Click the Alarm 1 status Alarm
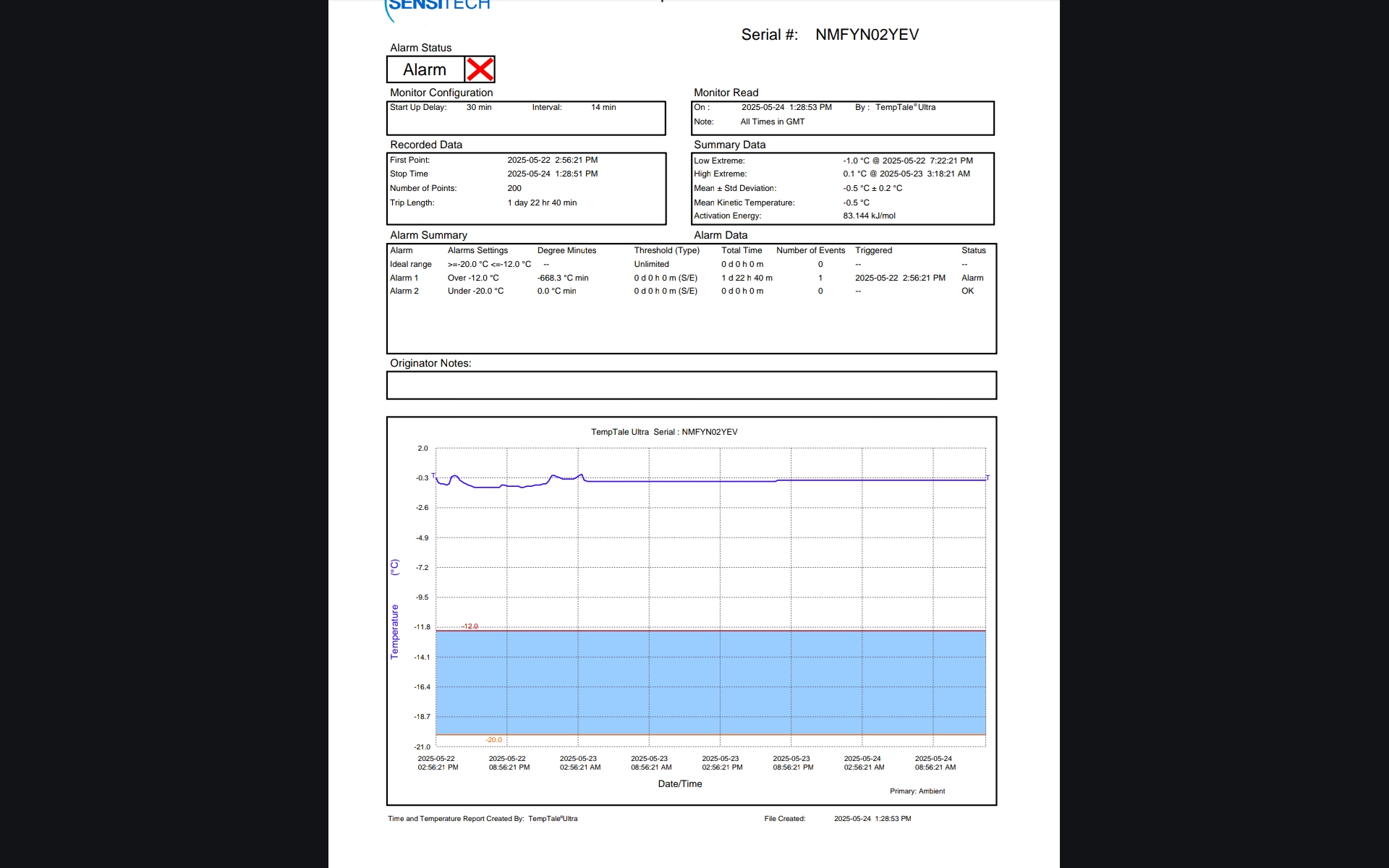1389x868 pixels. click(972, 278)
